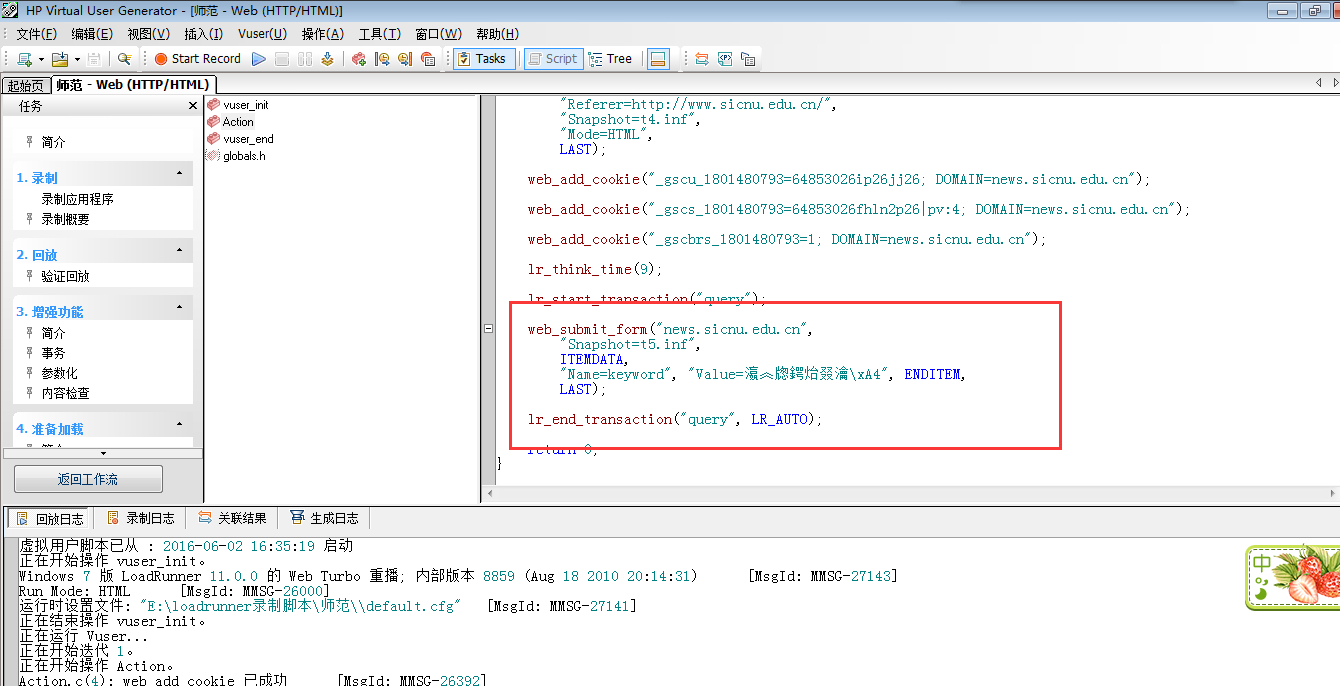This screenshot has width=1340, height=686.
Task: Open 事务 under 增强功能
Action: (53, 353)
